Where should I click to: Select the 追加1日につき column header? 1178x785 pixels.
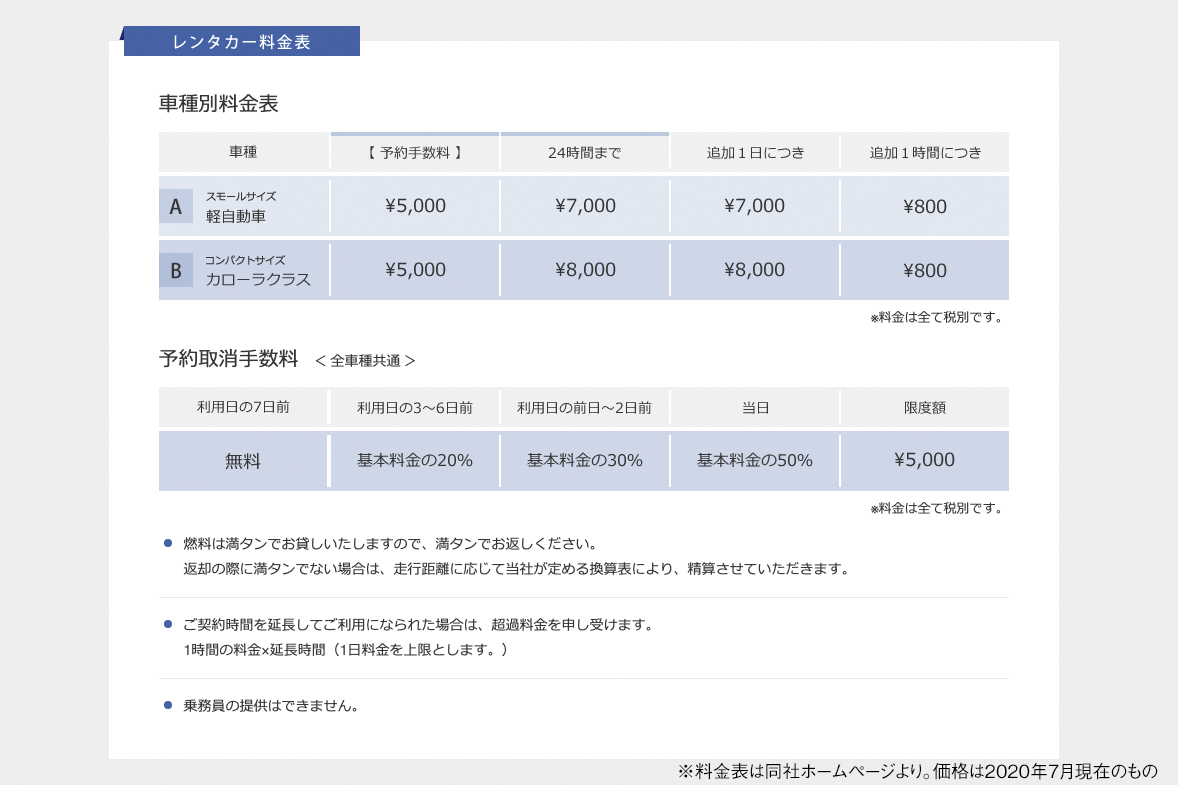pos(755,153)
